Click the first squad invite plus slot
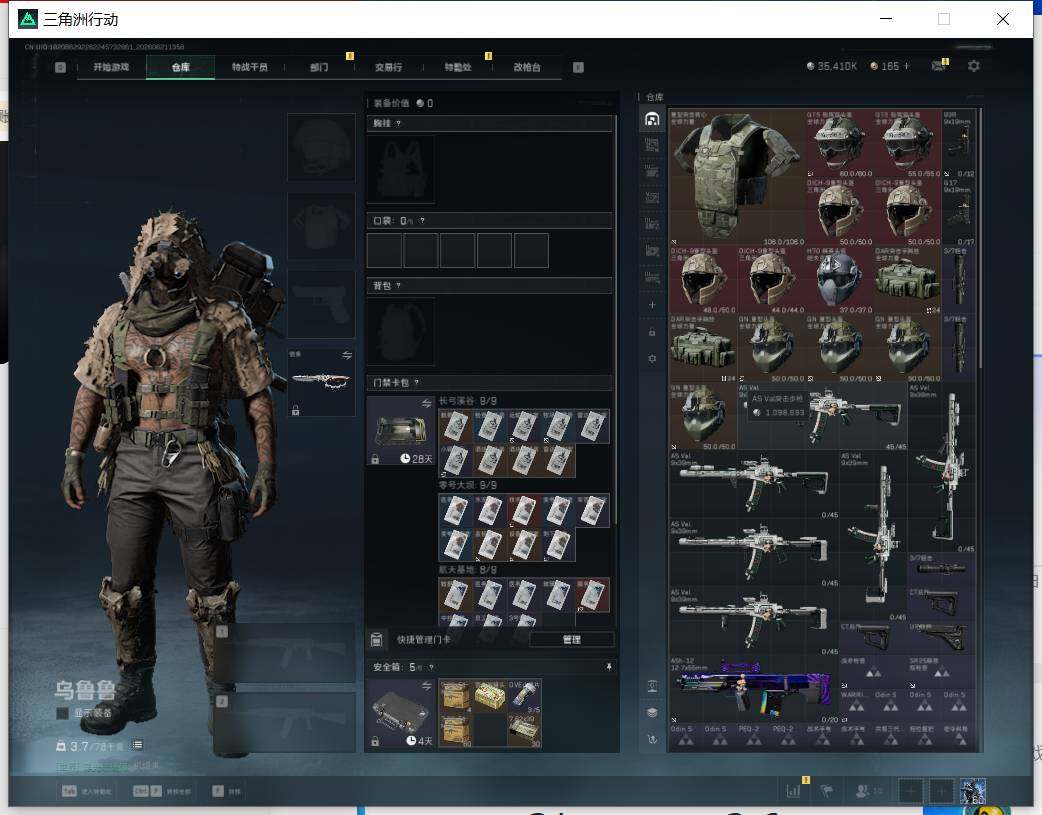1042x815 pixels. pyautogui.click(x=910, y=791)
